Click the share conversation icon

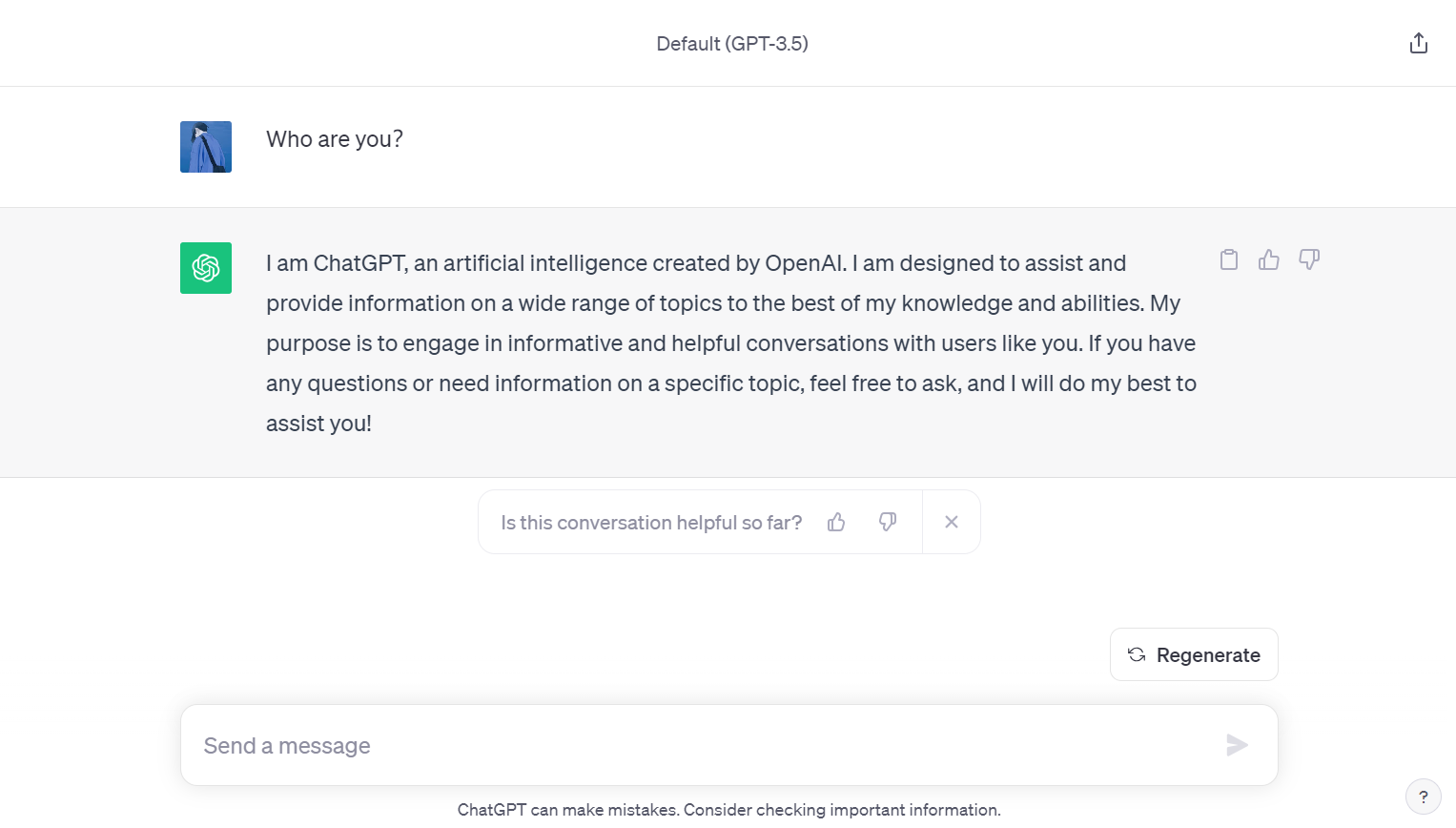pyautogui.click(x=1419, y=43)
